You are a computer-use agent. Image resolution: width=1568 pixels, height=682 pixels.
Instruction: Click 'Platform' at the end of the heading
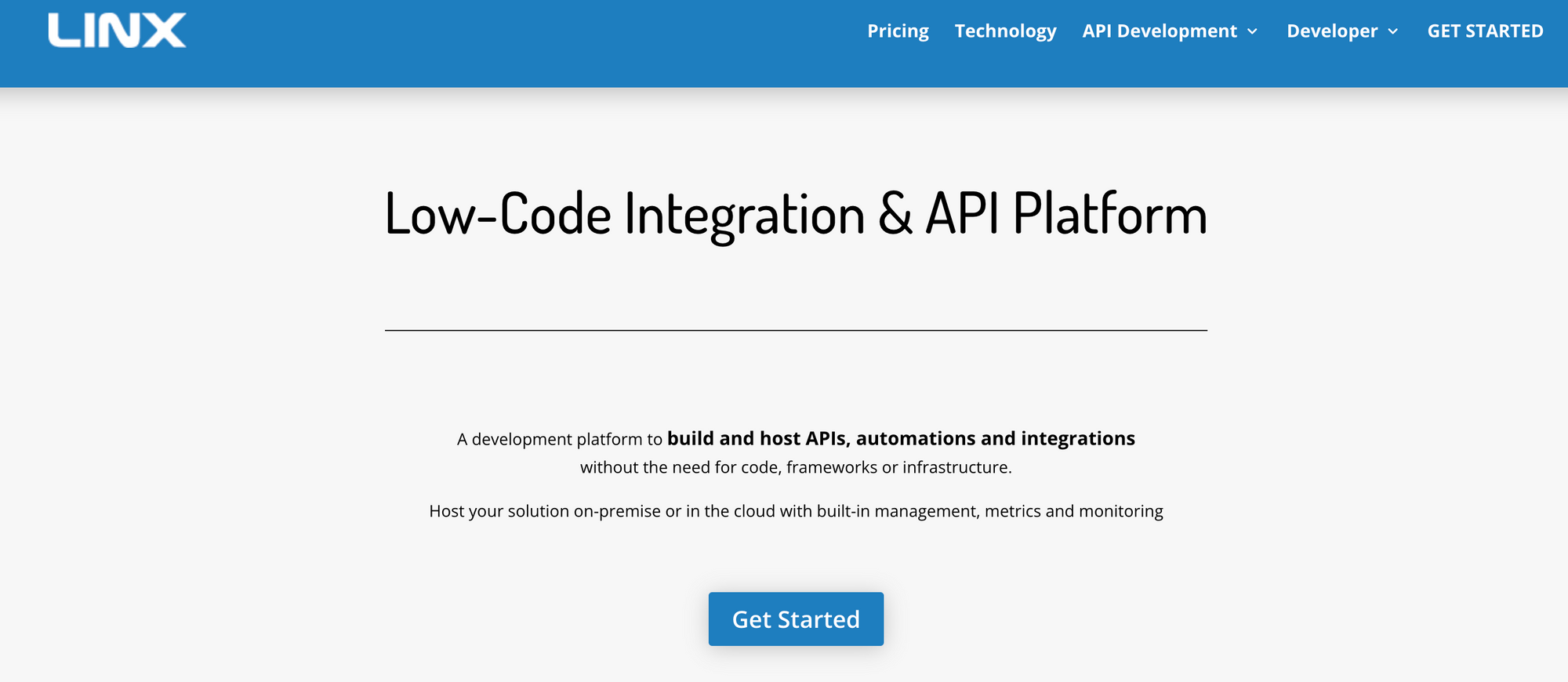[1110, 214]
